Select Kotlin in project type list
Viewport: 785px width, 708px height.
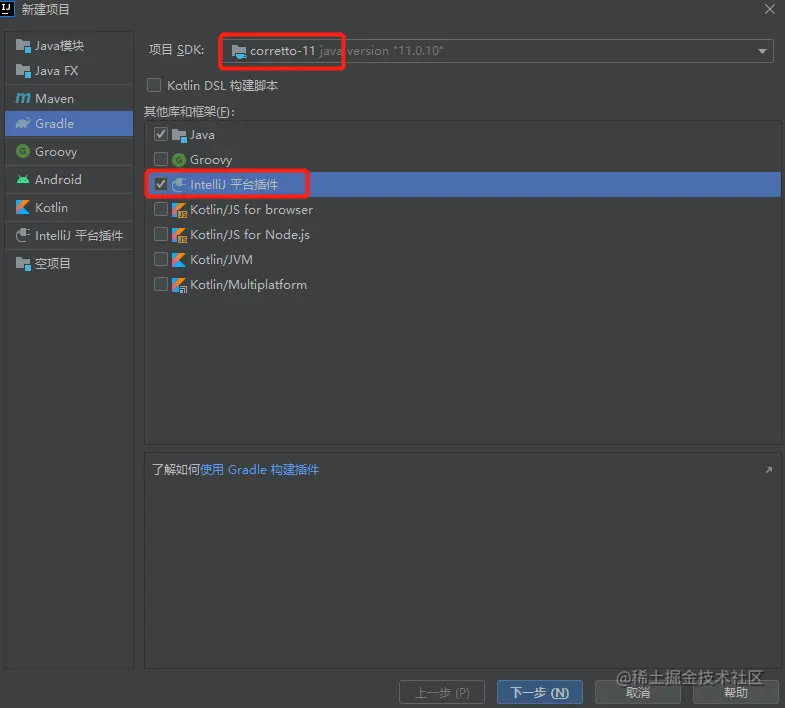click(x=69, y=207)
